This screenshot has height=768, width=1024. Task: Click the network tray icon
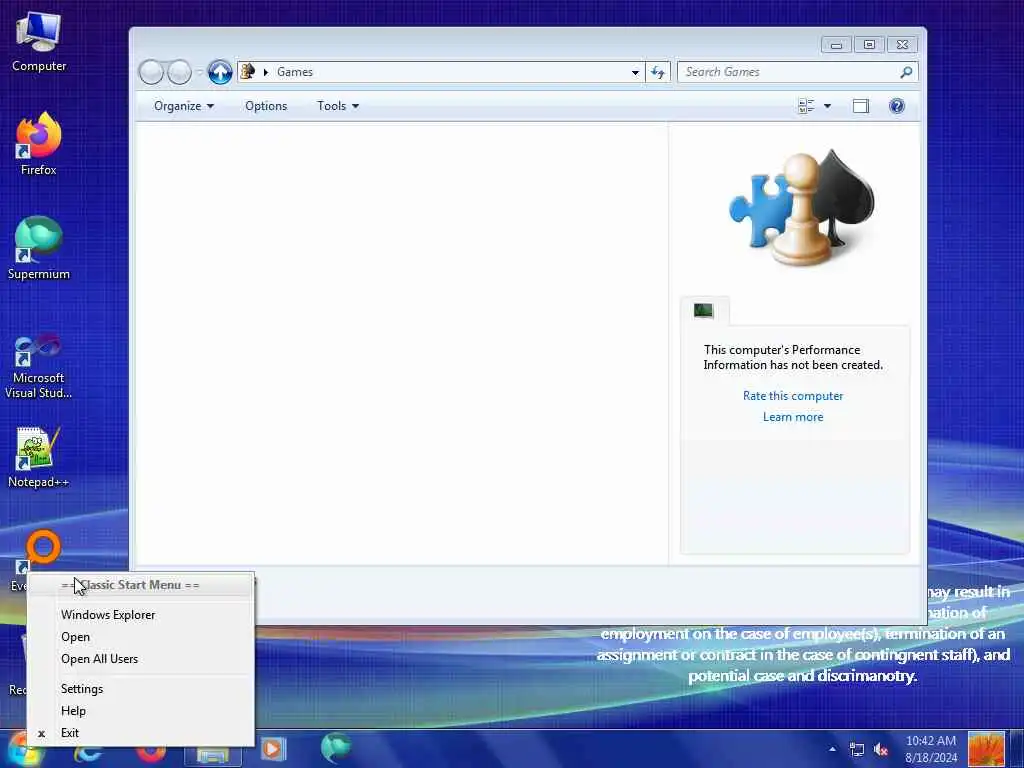point(857,750)
